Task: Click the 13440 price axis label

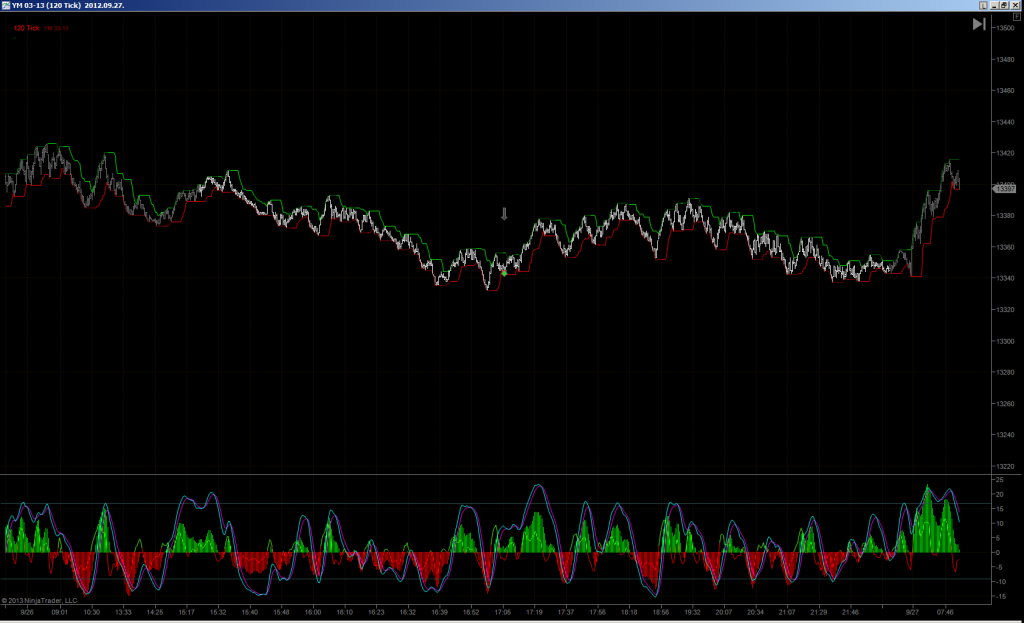Action: (1006, 122)
